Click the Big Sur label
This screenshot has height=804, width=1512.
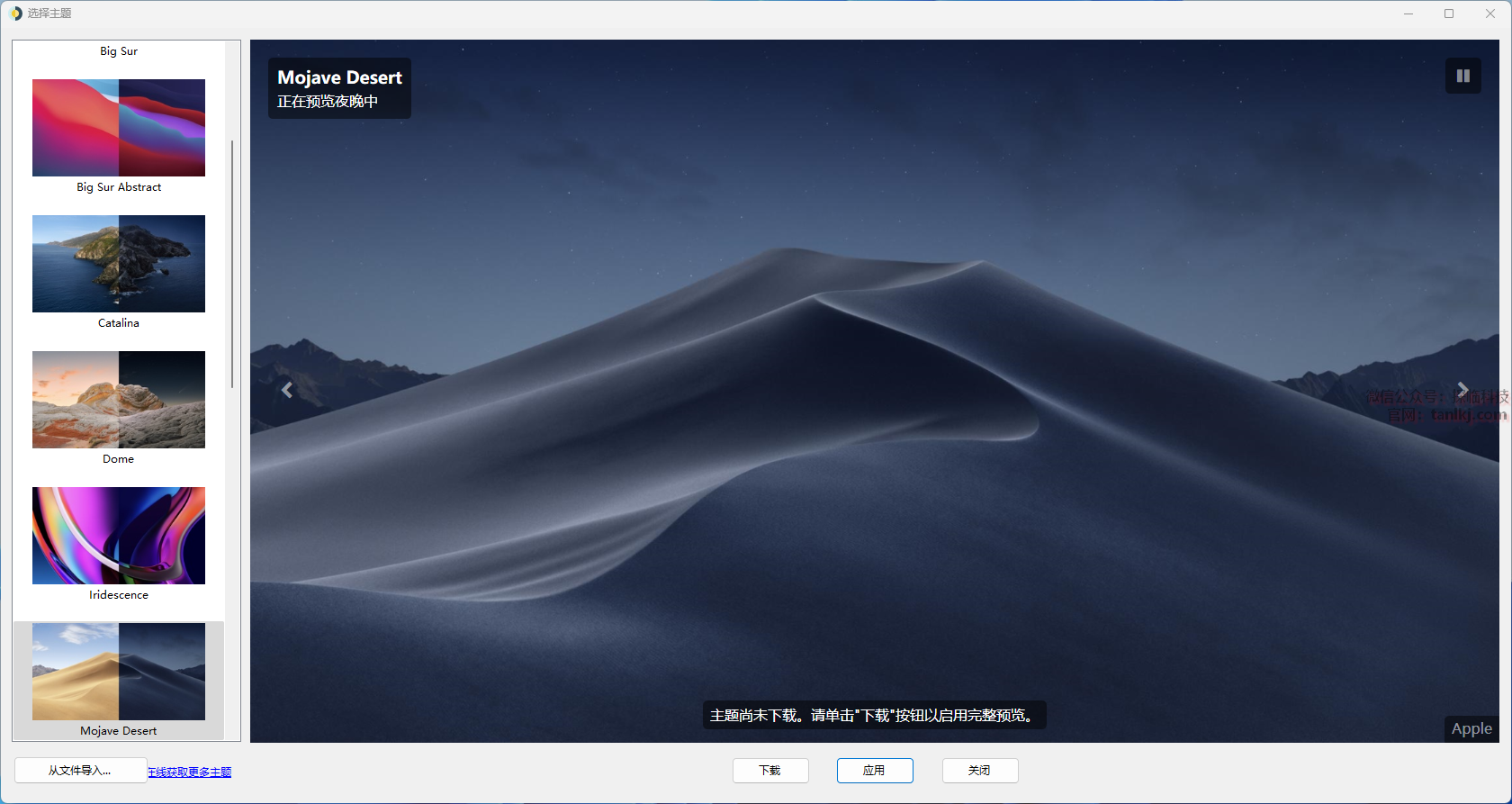(x=119, y=51)
